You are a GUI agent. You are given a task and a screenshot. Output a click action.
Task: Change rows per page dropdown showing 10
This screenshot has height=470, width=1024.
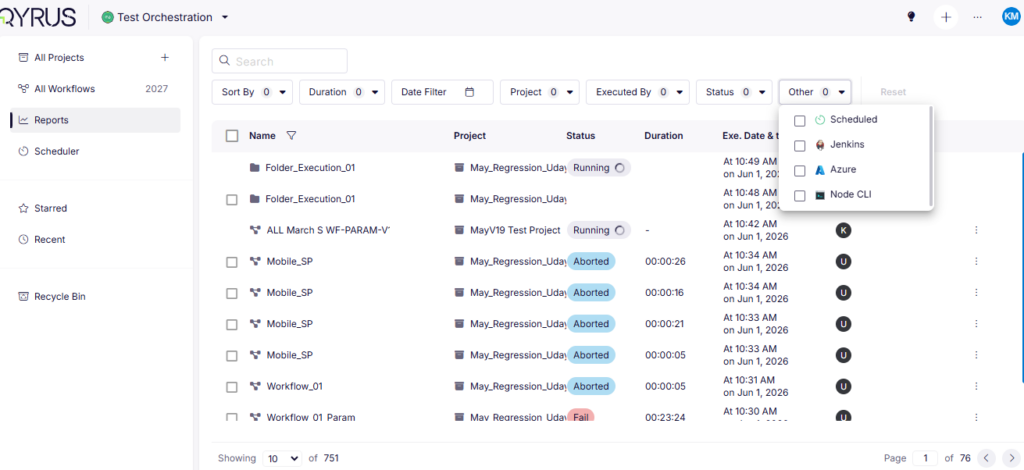tap(283, 458)
